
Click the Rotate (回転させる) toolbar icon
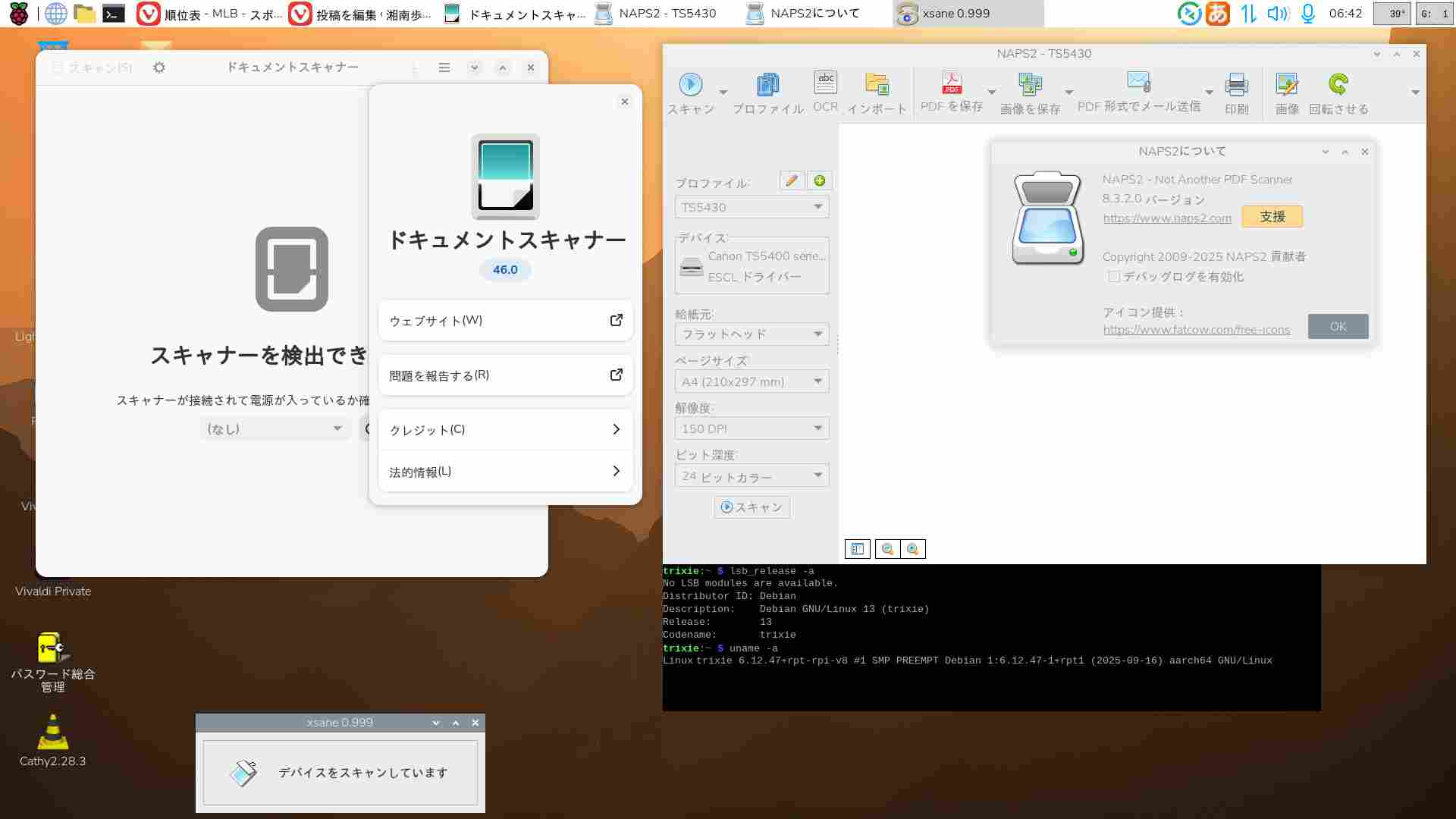point(1338,94)
